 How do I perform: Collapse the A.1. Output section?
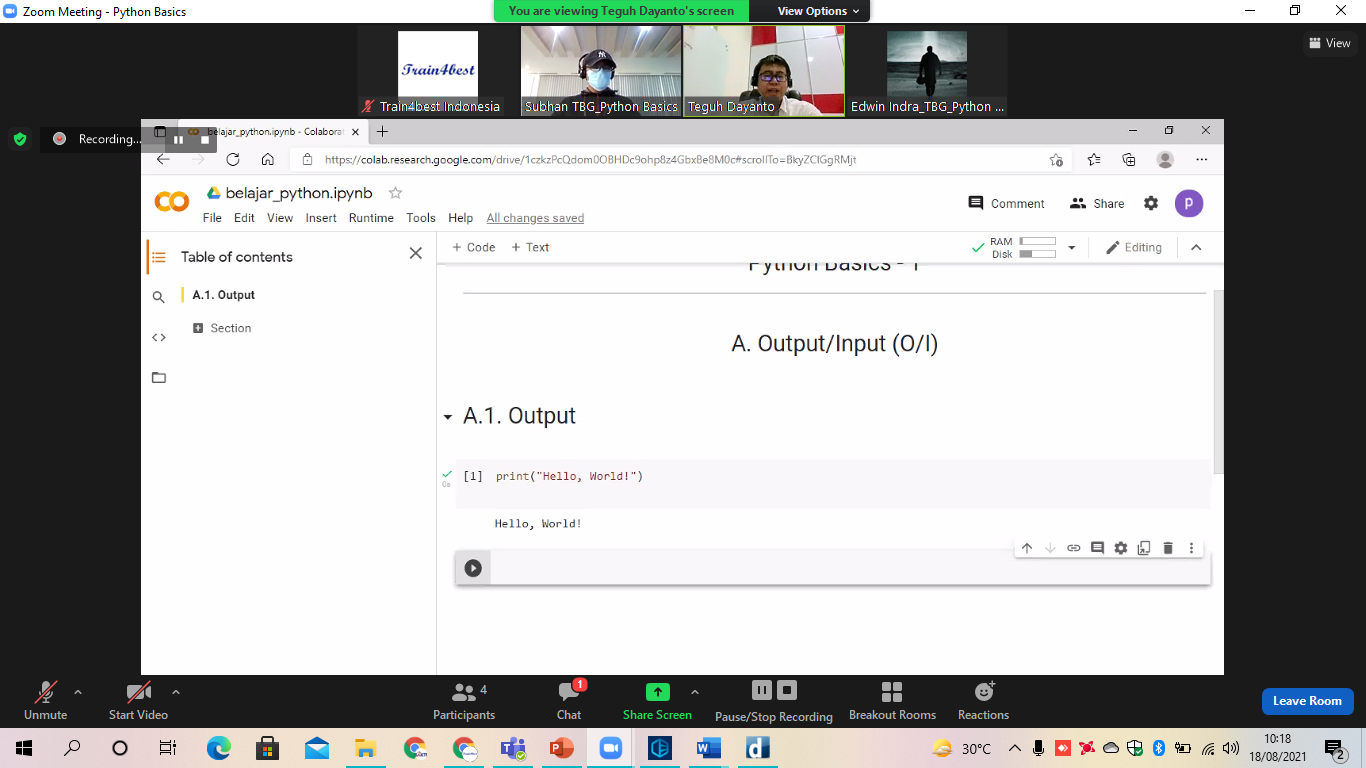click(448, 417)
